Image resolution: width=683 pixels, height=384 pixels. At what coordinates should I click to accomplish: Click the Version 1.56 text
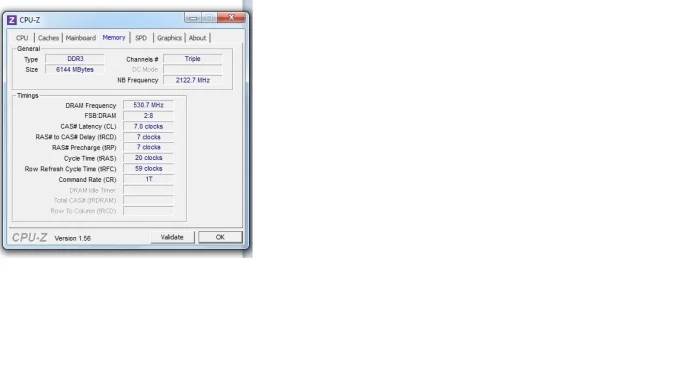click(x=73, y=239)
